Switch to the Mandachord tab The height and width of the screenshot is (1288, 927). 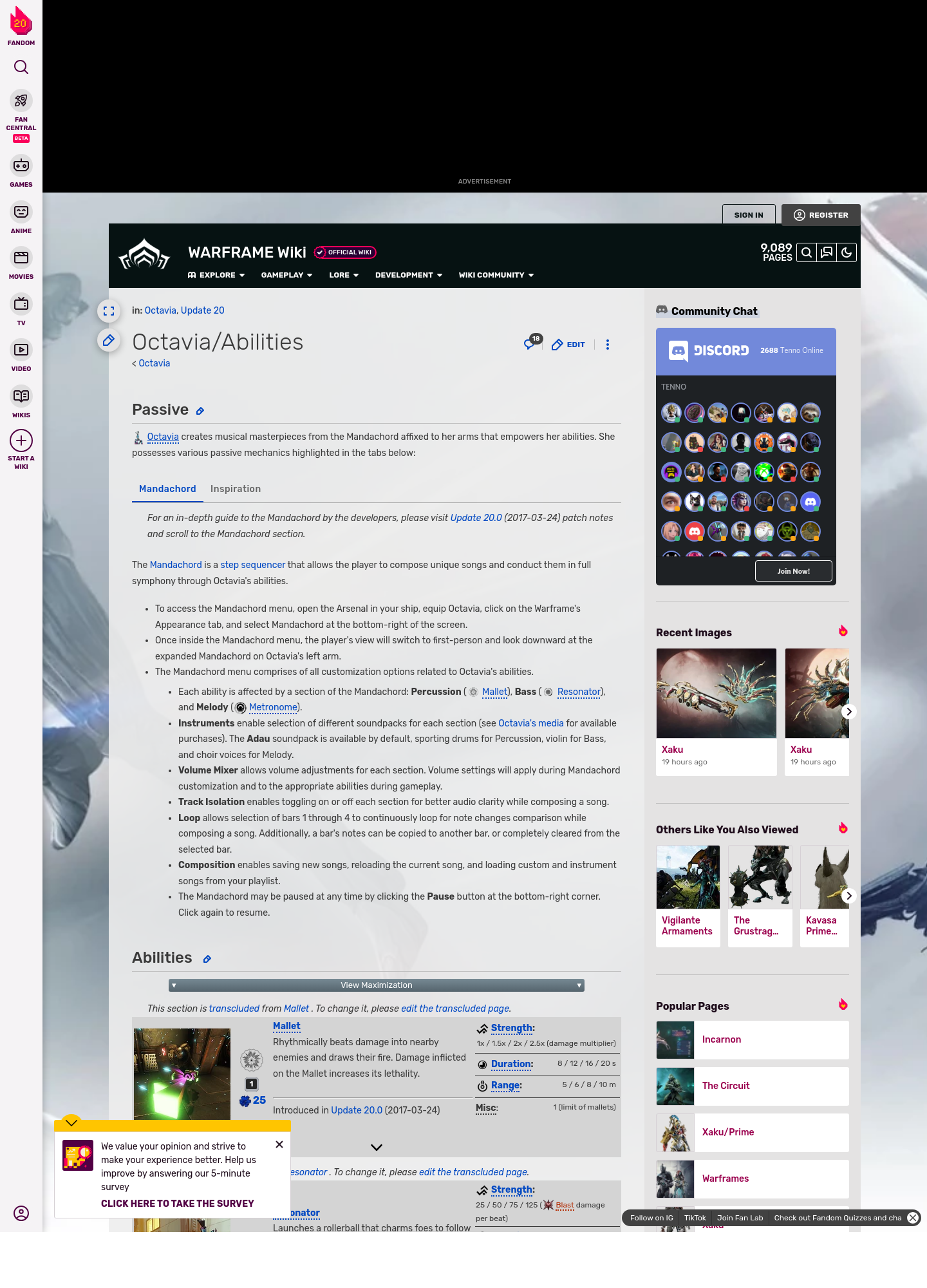point(167,489)
